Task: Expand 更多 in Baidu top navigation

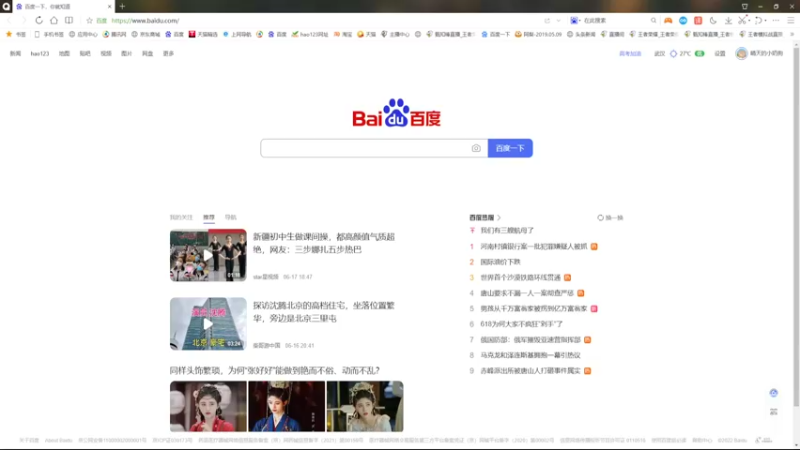Action: (168, 54)
